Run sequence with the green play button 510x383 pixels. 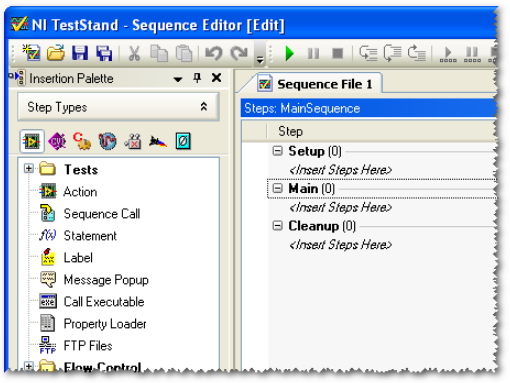[x=289, y=53]
